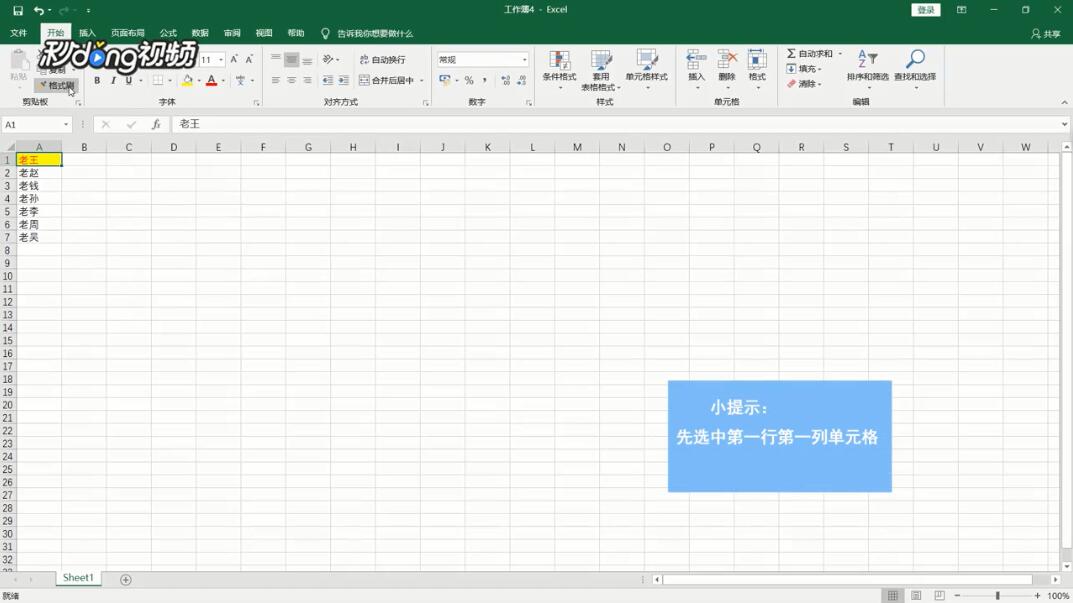
Task: Click the 共享 share button
Action: 1046,34
